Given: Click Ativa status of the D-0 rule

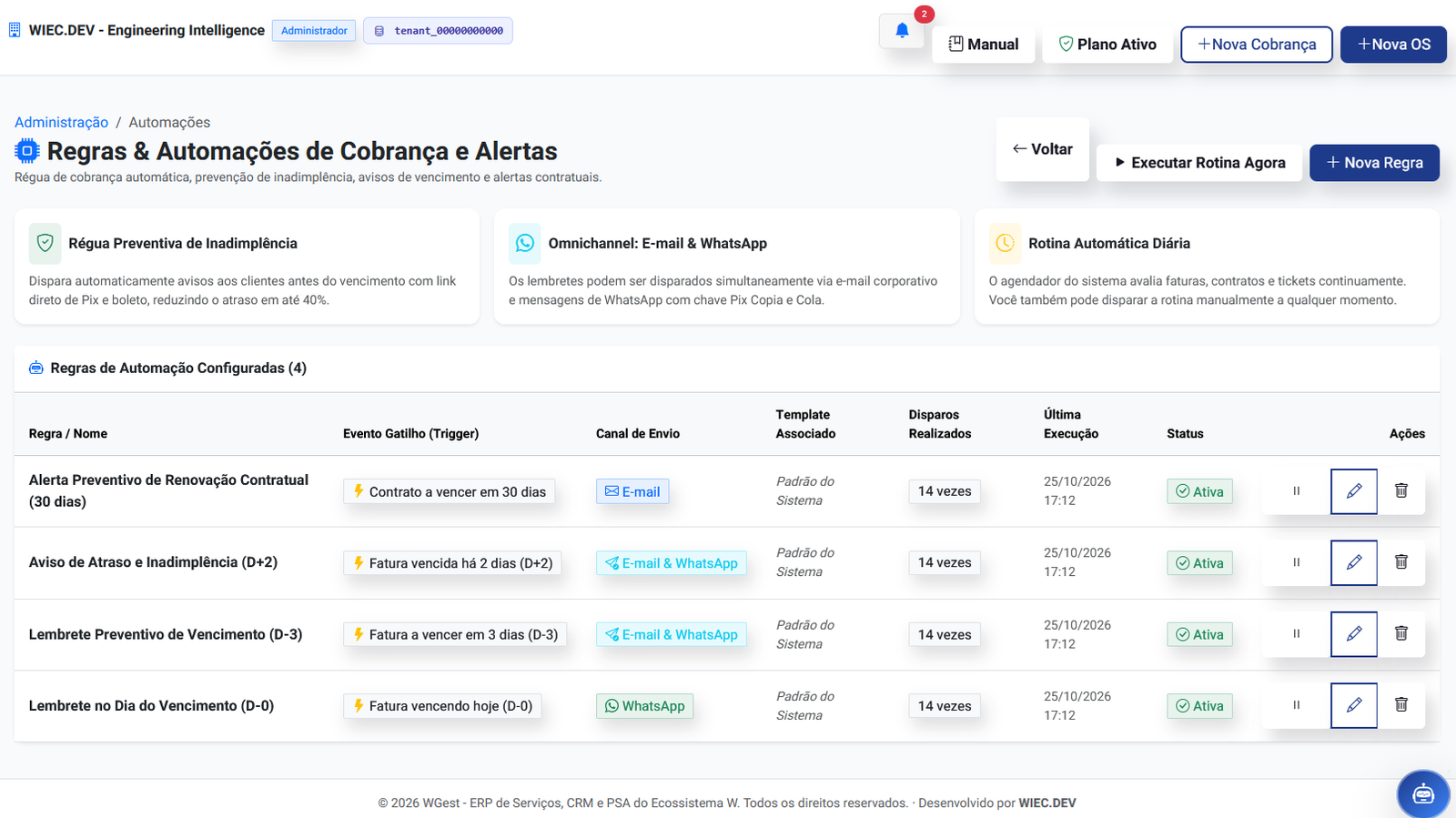Looking at the screenshot, I should [x=1199, y=706].
